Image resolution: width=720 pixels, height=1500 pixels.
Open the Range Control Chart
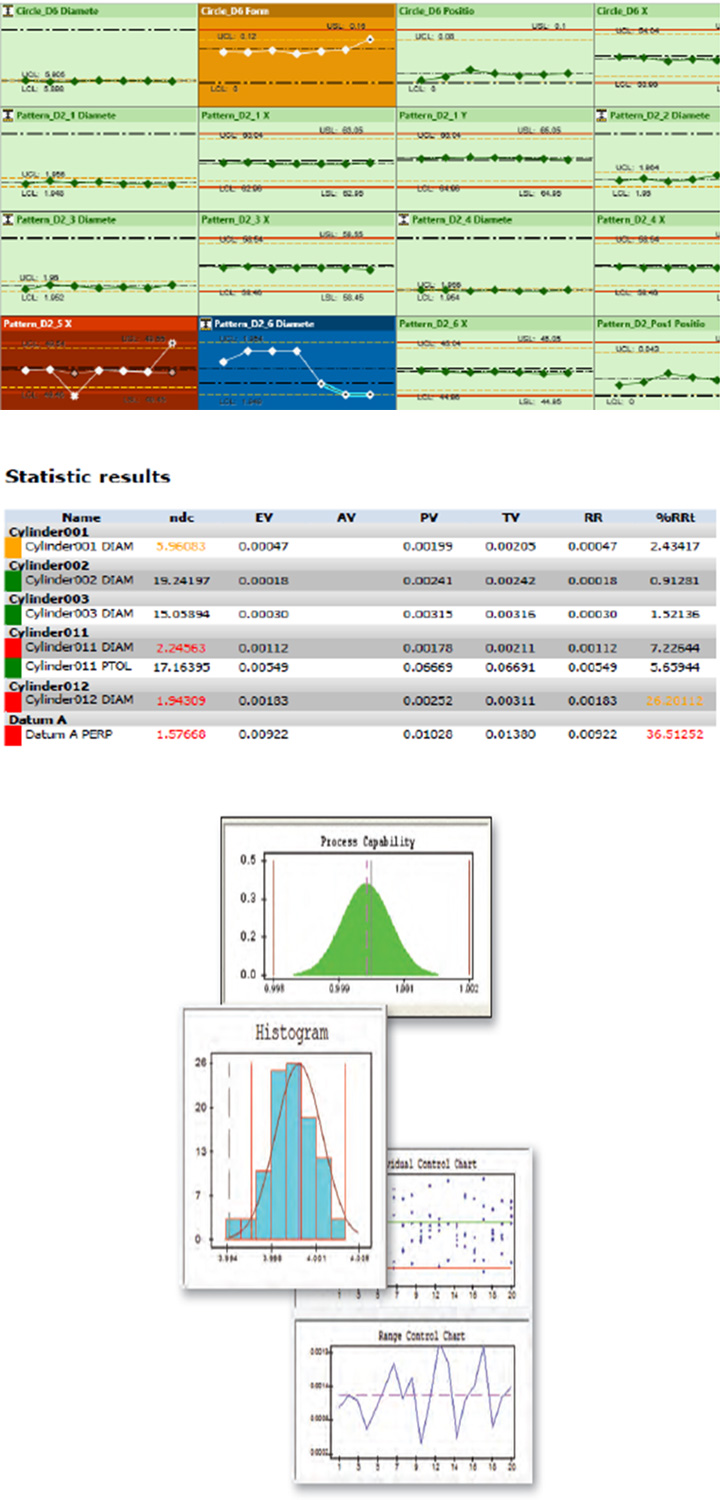pyautogui.click(x=413, y=1400)
